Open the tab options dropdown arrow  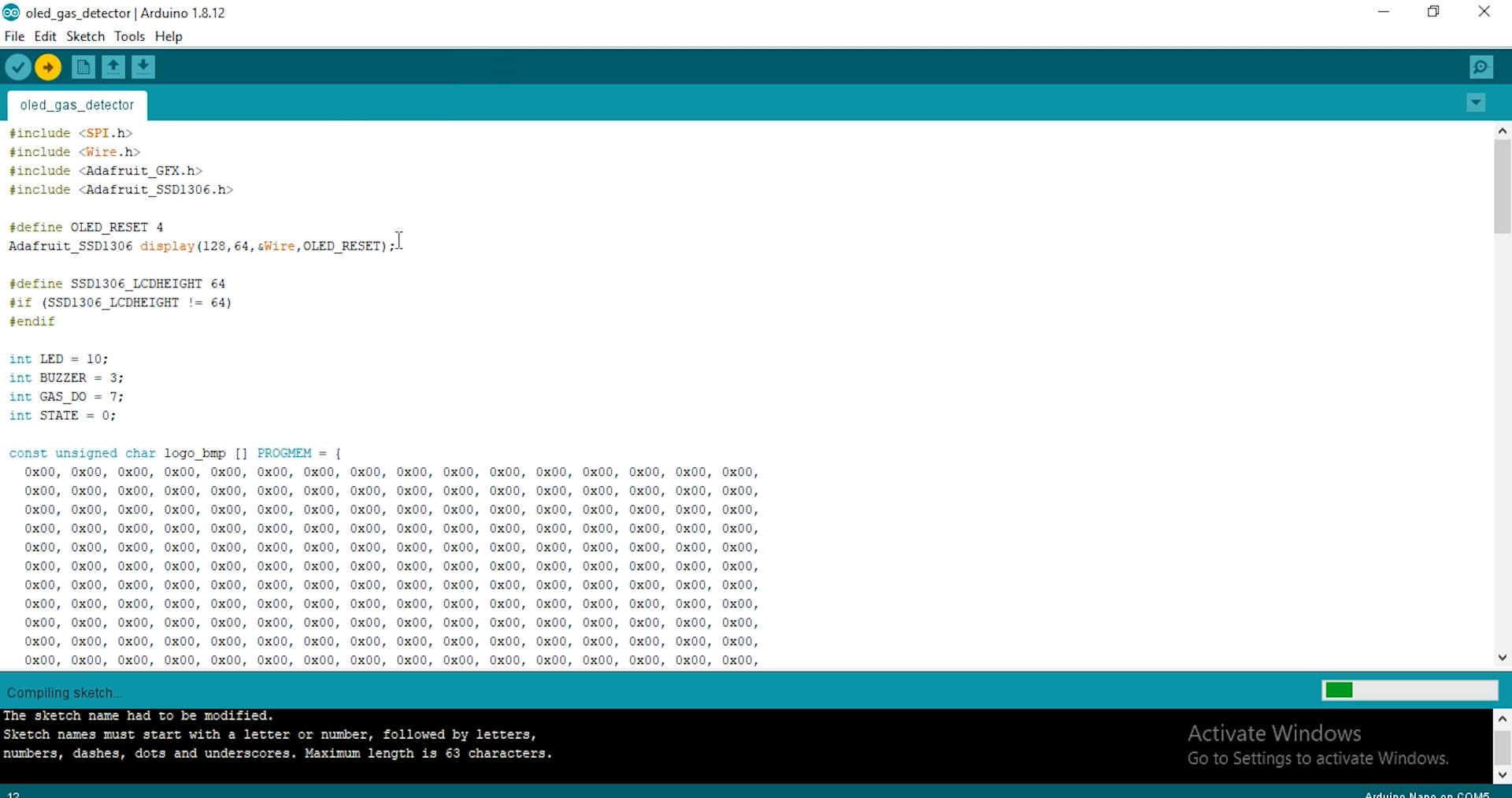(1477, 103)
